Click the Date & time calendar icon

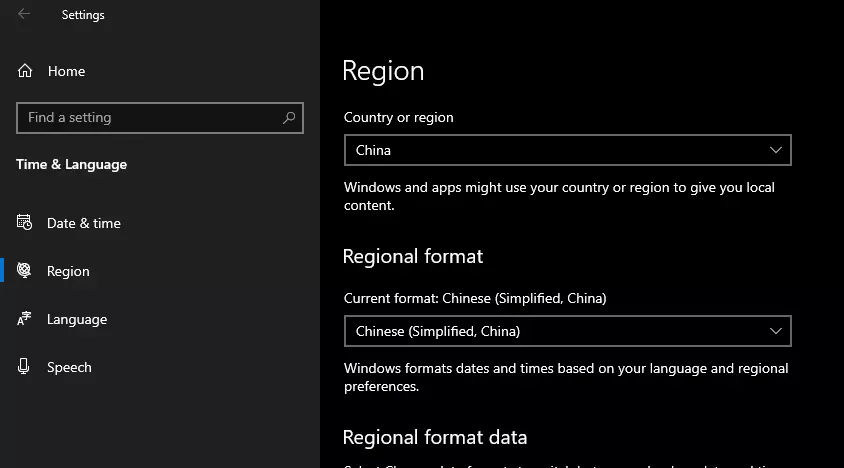[25, 223]
